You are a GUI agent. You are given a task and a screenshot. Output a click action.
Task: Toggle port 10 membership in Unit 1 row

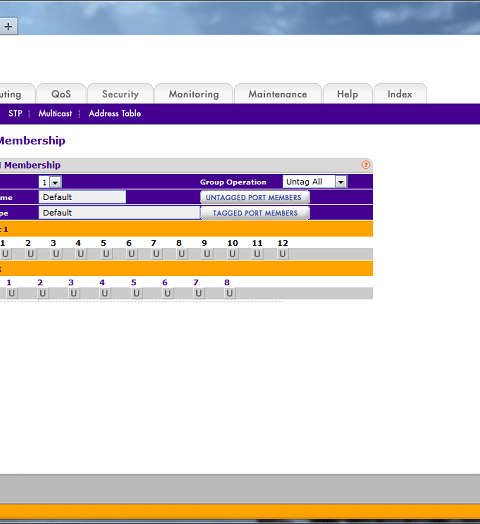pos(232,254)
